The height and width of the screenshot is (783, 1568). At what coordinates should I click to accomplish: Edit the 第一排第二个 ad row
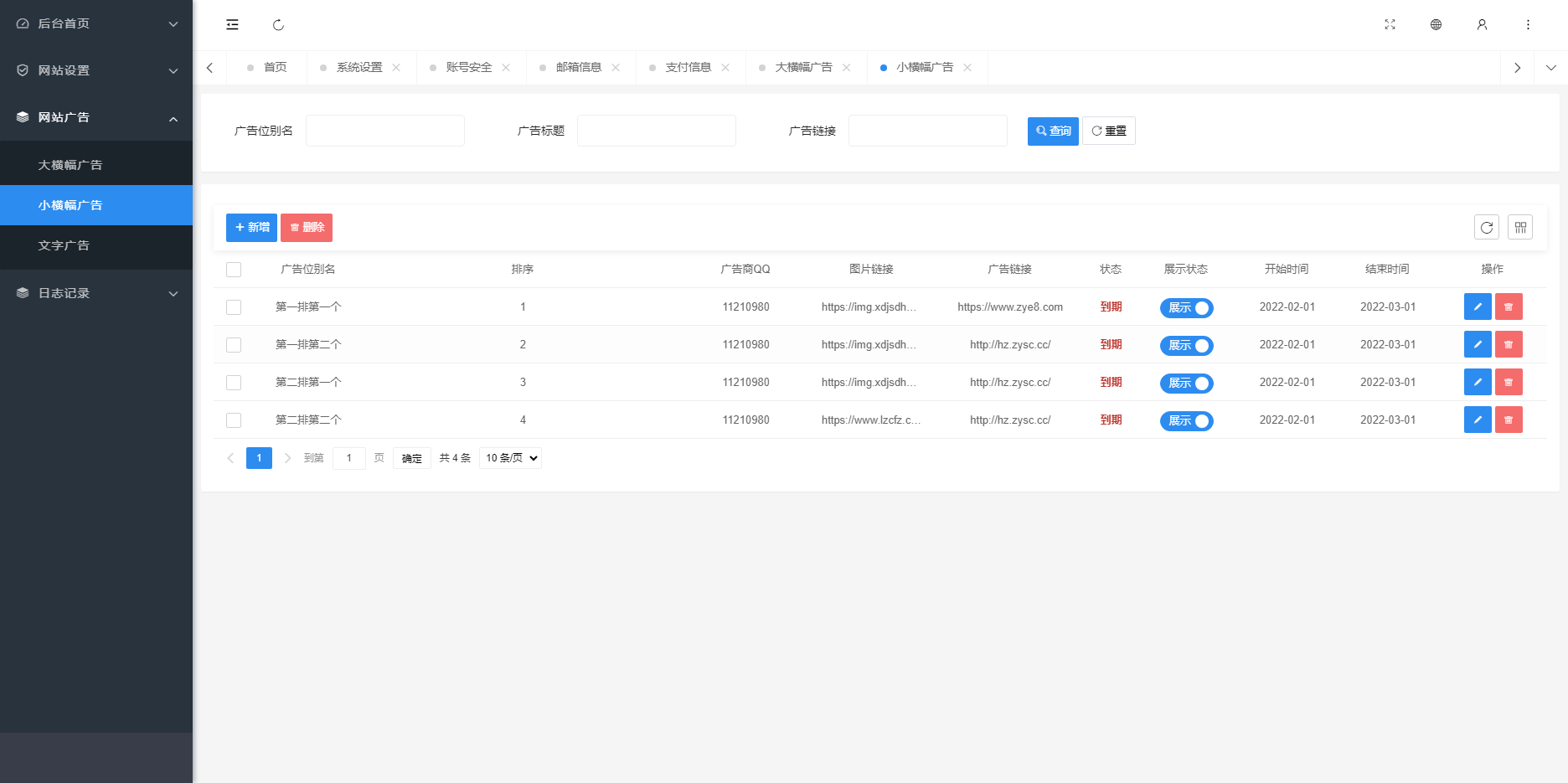tap(1478, 344)
